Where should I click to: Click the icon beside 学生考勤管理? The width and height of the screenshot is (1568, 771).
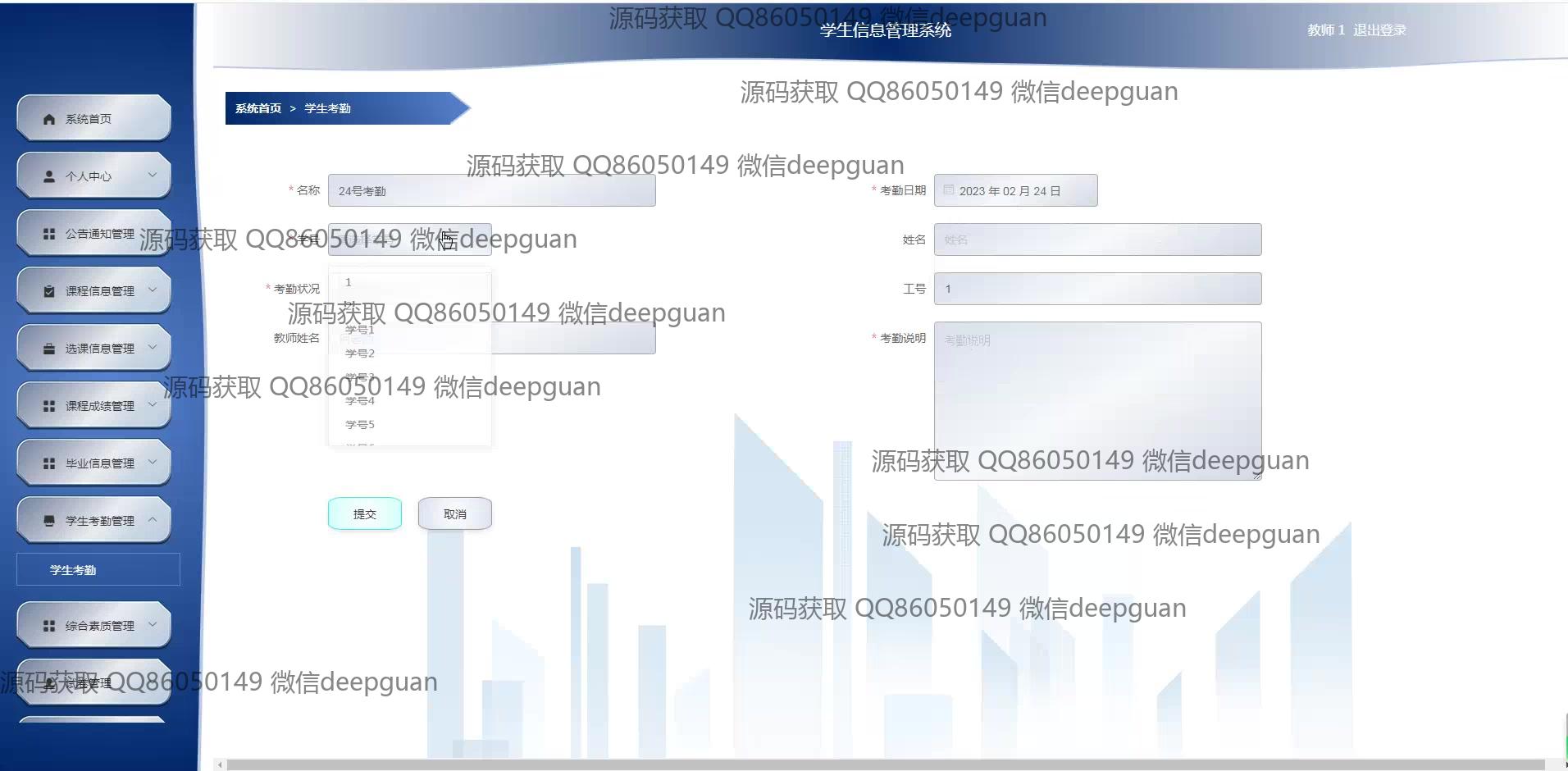click(x=49, y=521)
